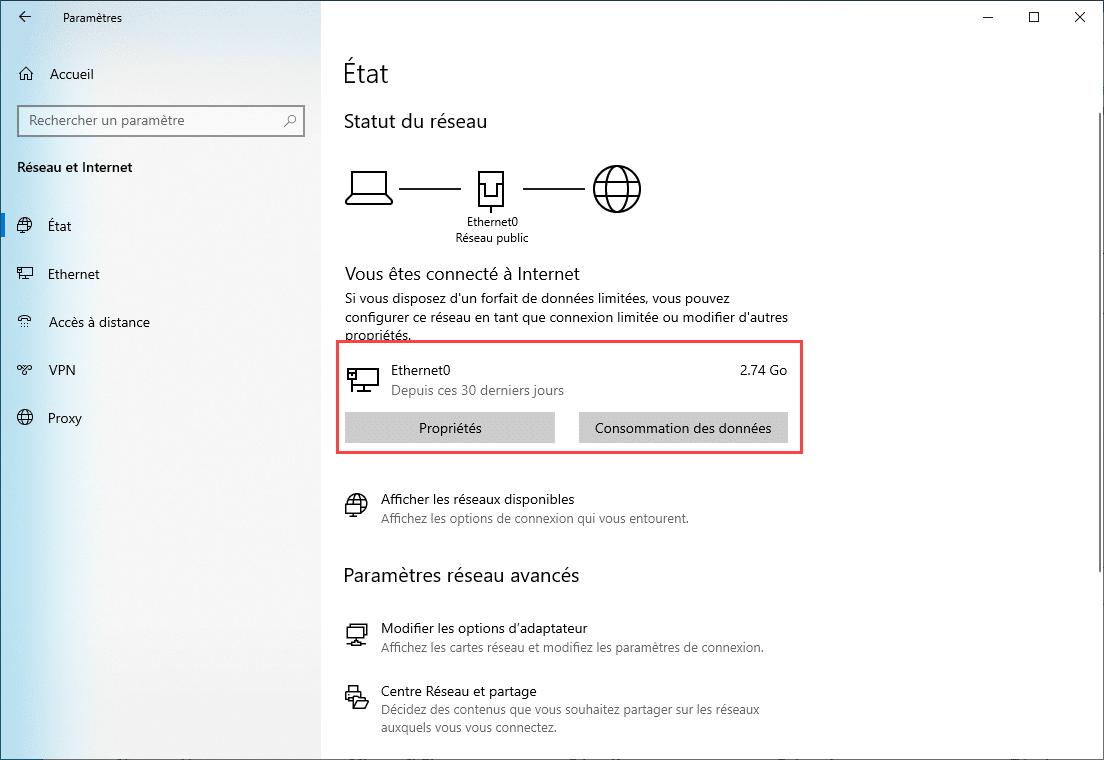This screenshot has width=1104, height=760.
Task: Minimize the Paramètres window
Action: pyautogui.click(x=988, y=17)
